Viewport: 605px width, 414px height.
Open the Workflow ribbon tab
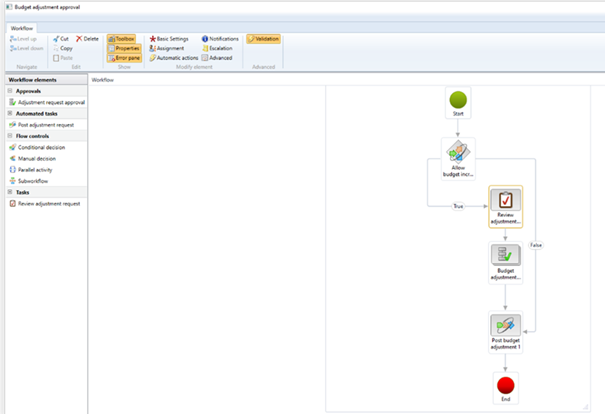pyautogui.click(x=22, y=28)
